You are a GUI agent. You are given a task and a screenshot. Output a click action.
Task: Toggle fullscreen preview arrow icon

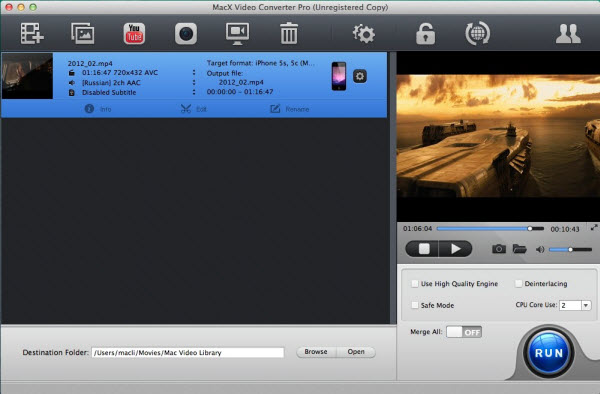coord(594,227)
